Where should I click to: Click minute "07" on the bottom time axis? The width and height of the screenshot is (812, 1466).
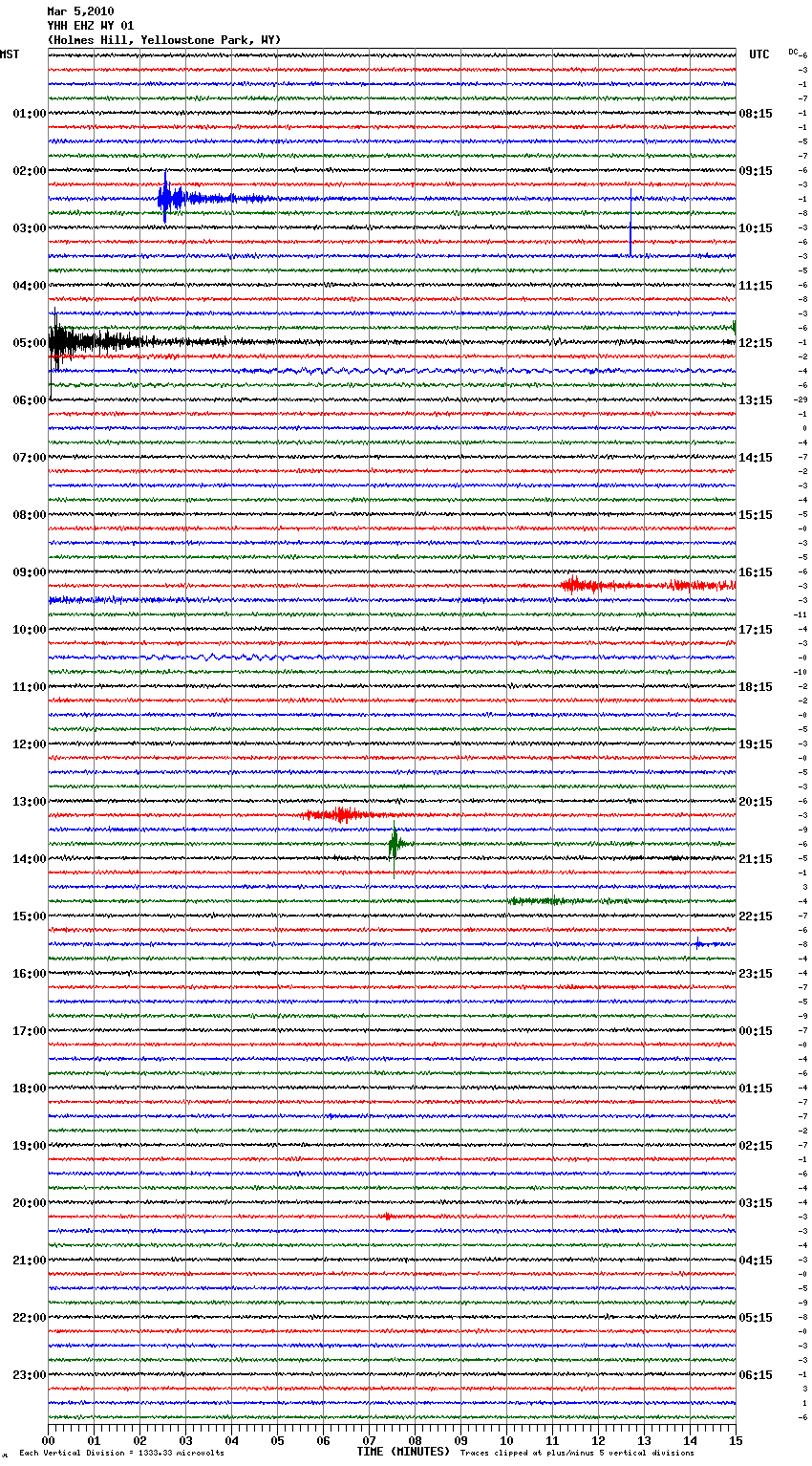pyautogui.click(x=369, y=1440)
